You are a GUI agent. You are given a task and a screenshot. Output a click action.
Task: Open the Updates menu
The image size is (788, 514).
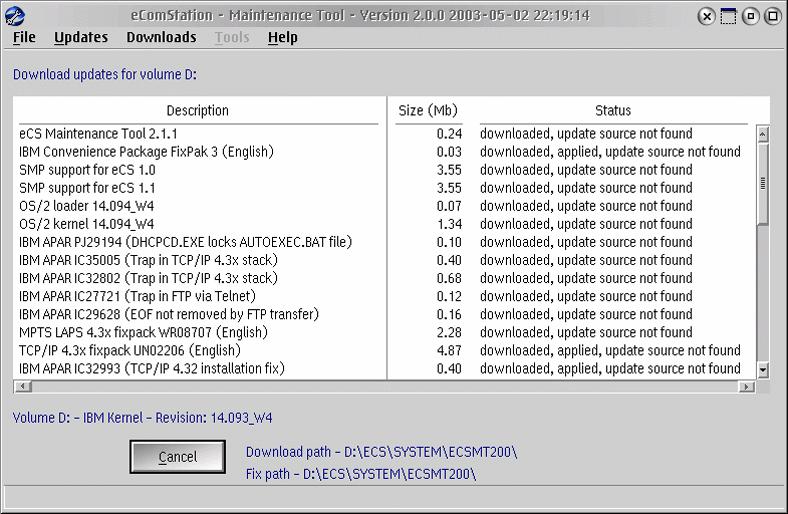[x=81, y=37]
